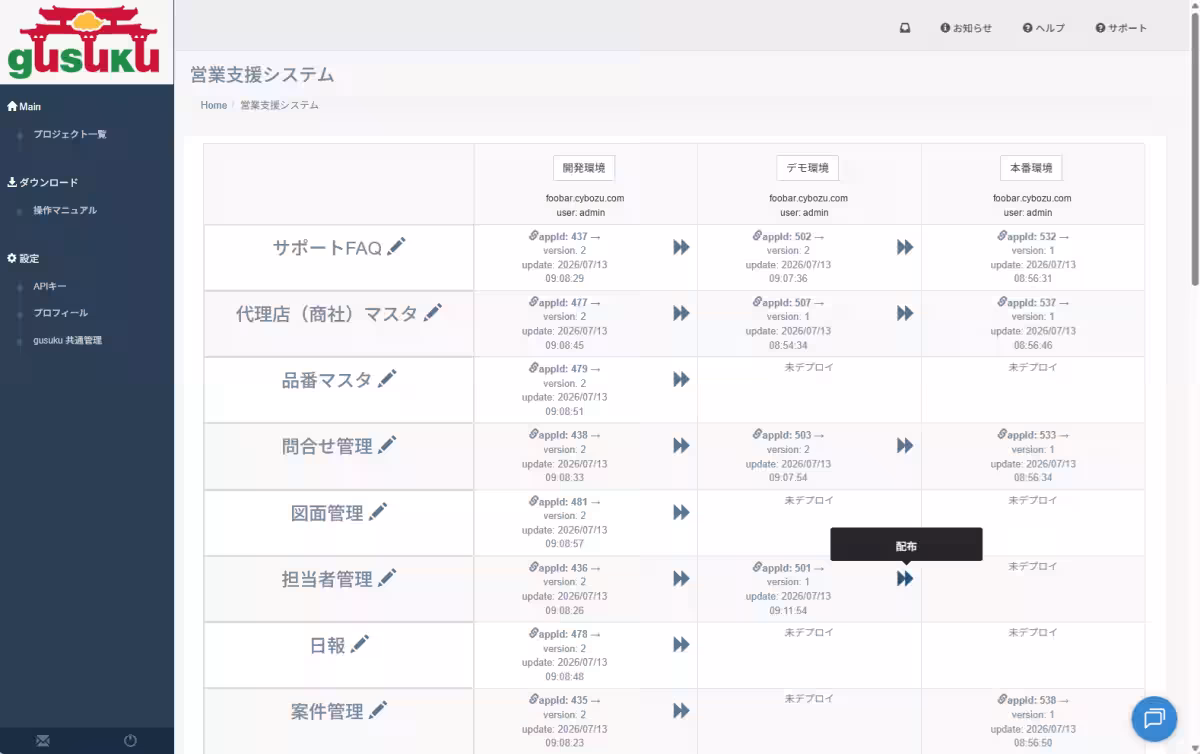Image resolution: width=1200 pixels, height=754 pixels.
Task: Open the mail envelope icon in sidebar footer
Action: point(43,741)
